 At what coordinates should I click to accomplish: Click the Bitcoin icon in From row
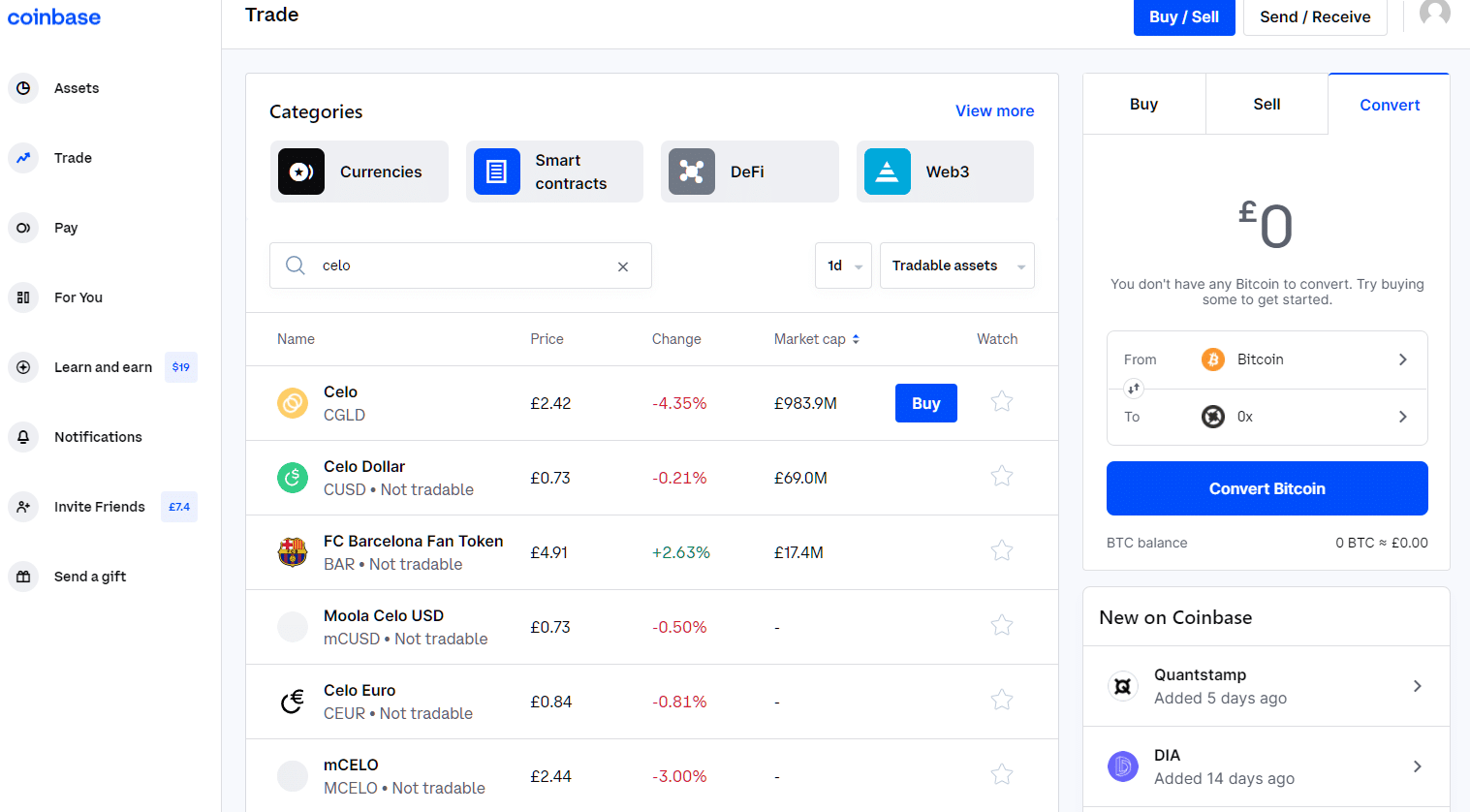click(x=1213, y=359)
